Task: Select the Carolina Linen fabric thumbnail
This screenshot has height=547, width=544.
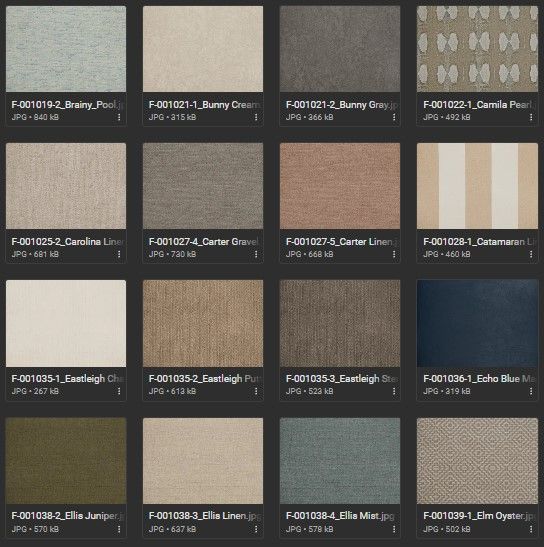Action: (66, 186)
